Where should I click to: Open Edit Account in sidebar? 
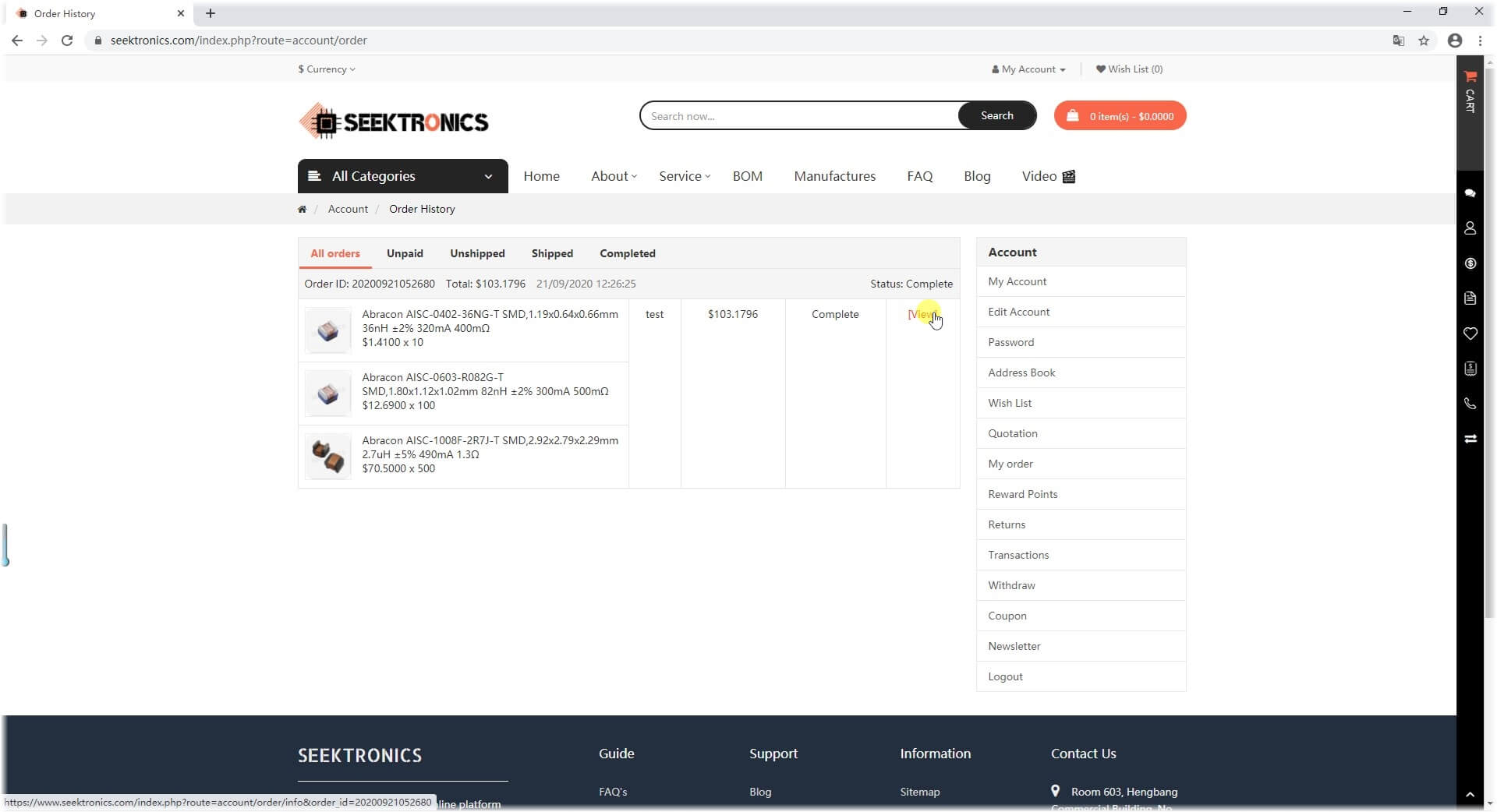coord(1081,312)
